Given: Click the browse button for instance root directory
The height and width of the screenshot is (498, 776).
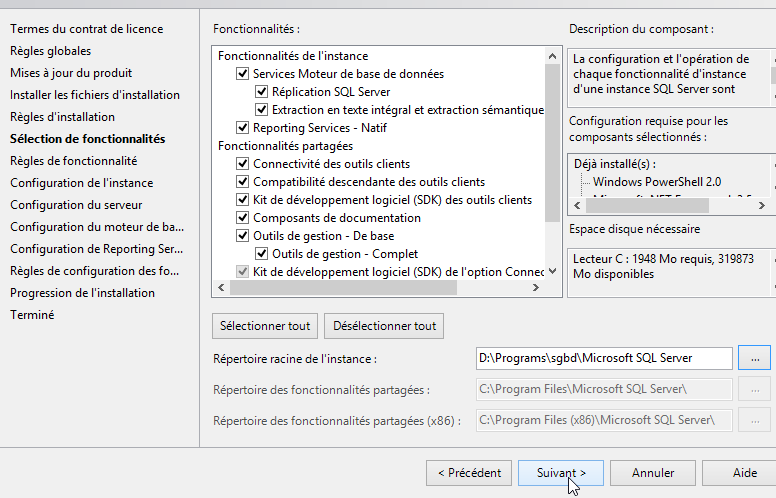Looking at the screenshot, I should (755, 358).
